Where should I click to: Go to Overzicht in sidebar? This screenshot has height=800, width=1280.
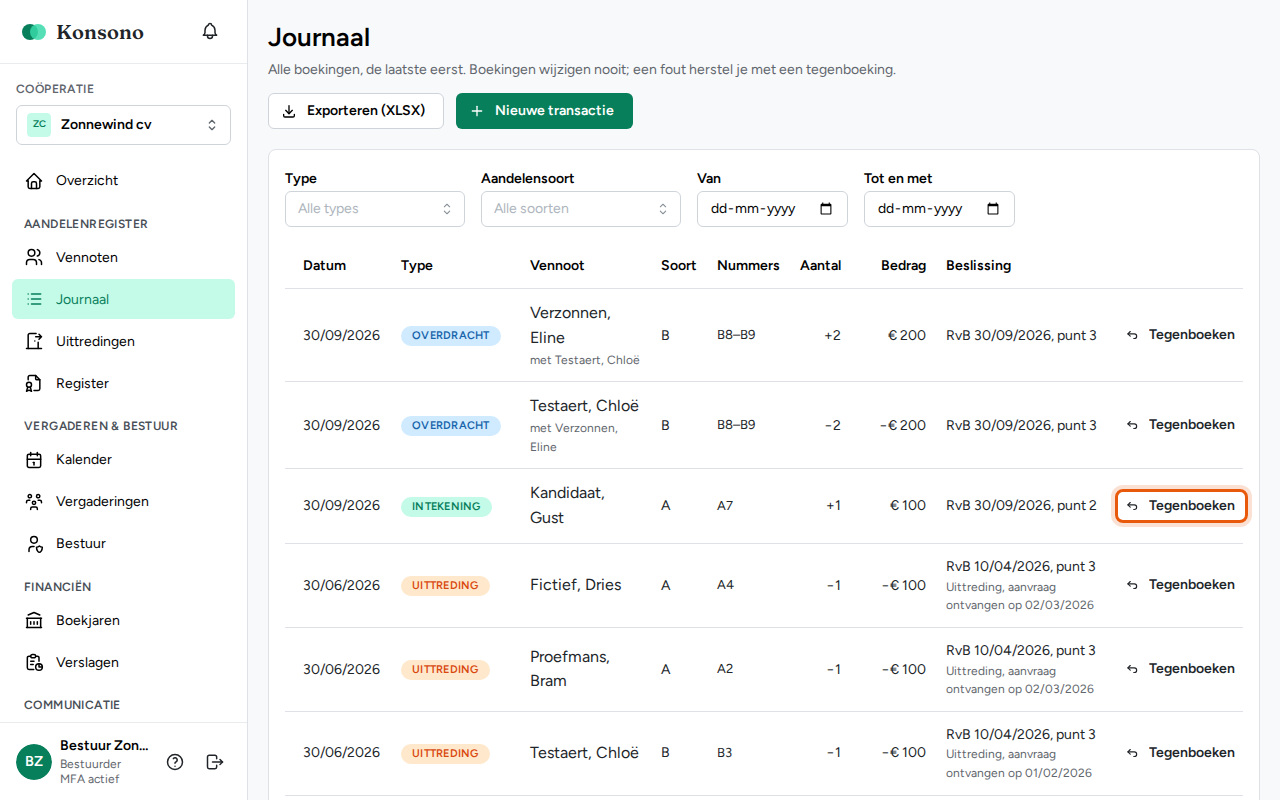123,181
